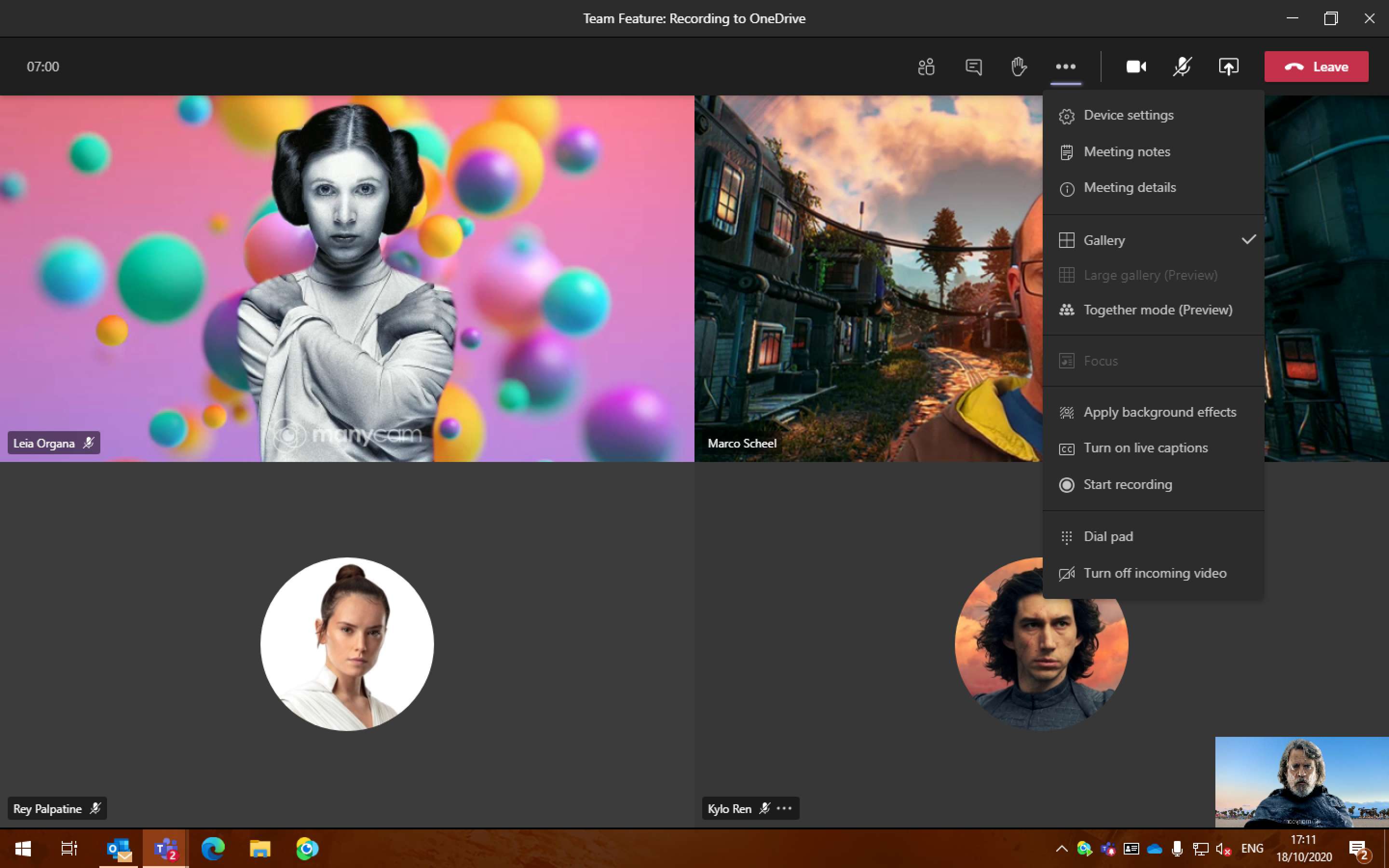Click Leia Organa's video tile

pyautogui.click(x=347, y=278)
